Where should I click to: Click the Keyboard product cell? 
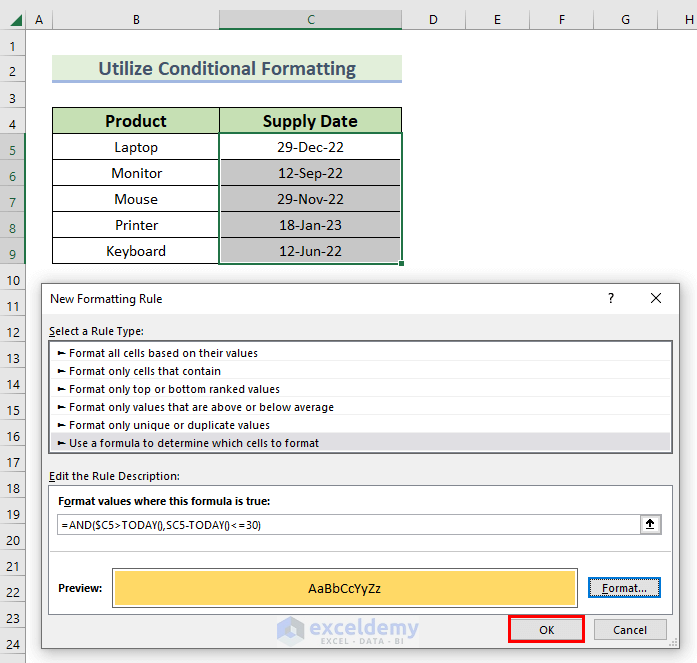(x=136, y=251)
